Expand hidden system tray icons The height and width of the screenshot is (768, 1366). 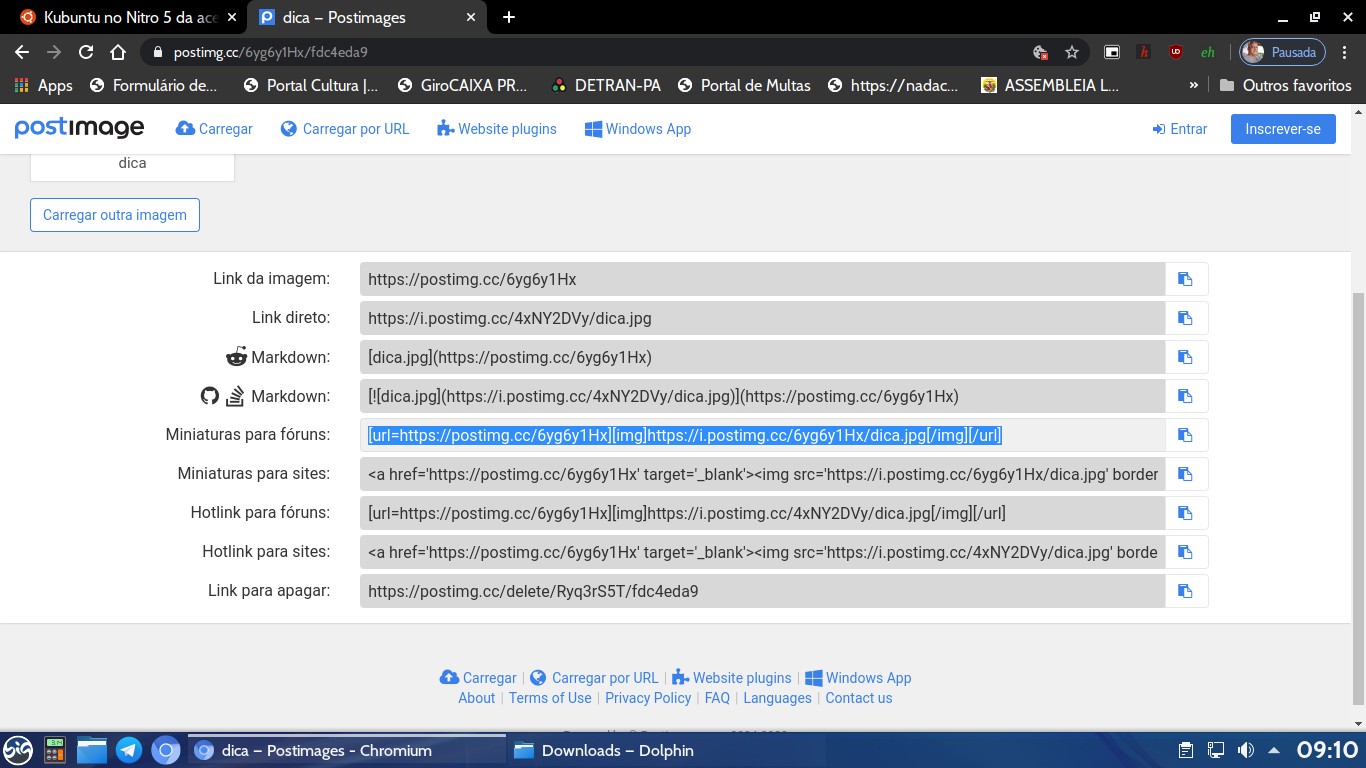coord(1274,750)
